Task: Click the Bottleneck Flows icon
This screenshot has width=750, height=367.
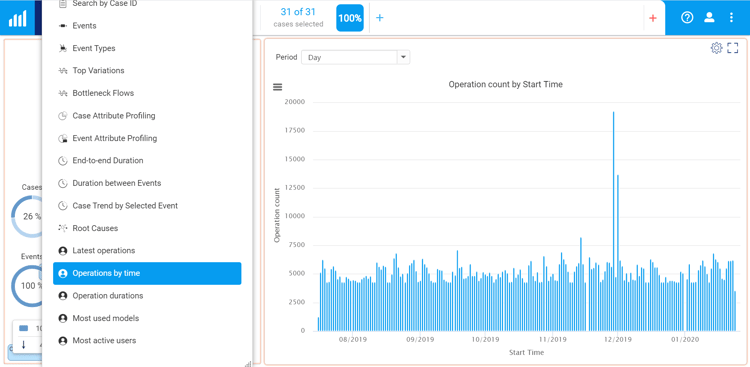Action: (62, 93)
